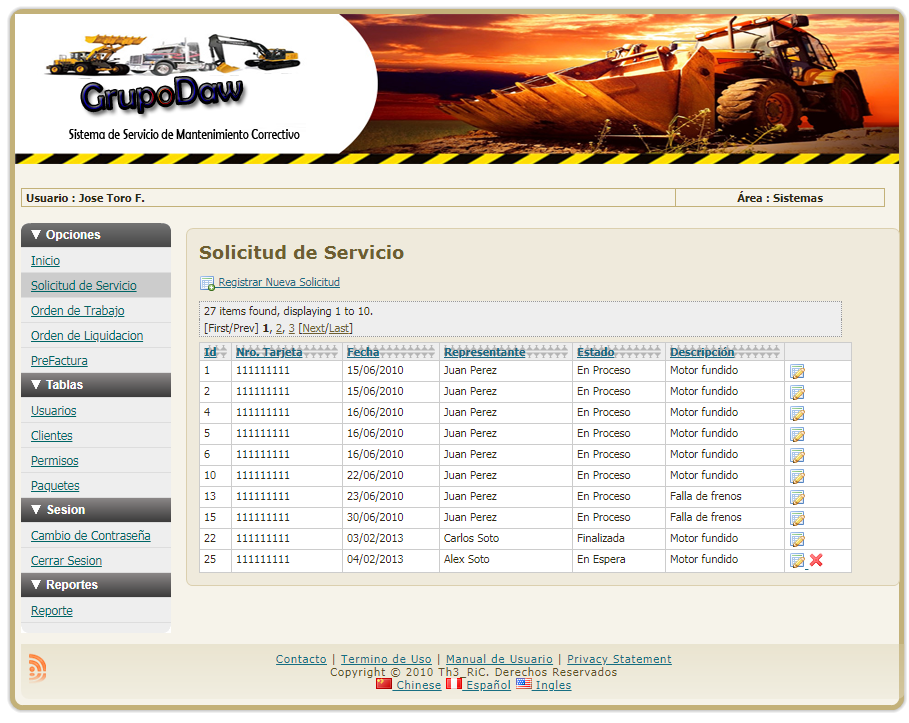Click Registrar Nueva Solicitud link
Screen dimensions: 909x723
[x=279, y=282]
